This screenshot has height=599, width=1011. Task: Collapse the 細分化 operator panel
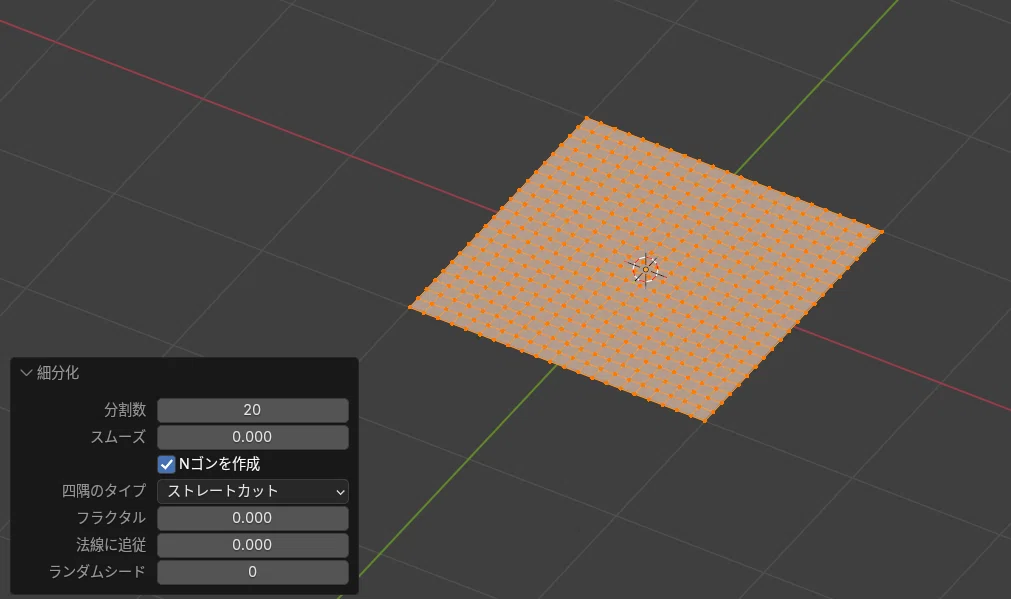click(x=26, y=373)
